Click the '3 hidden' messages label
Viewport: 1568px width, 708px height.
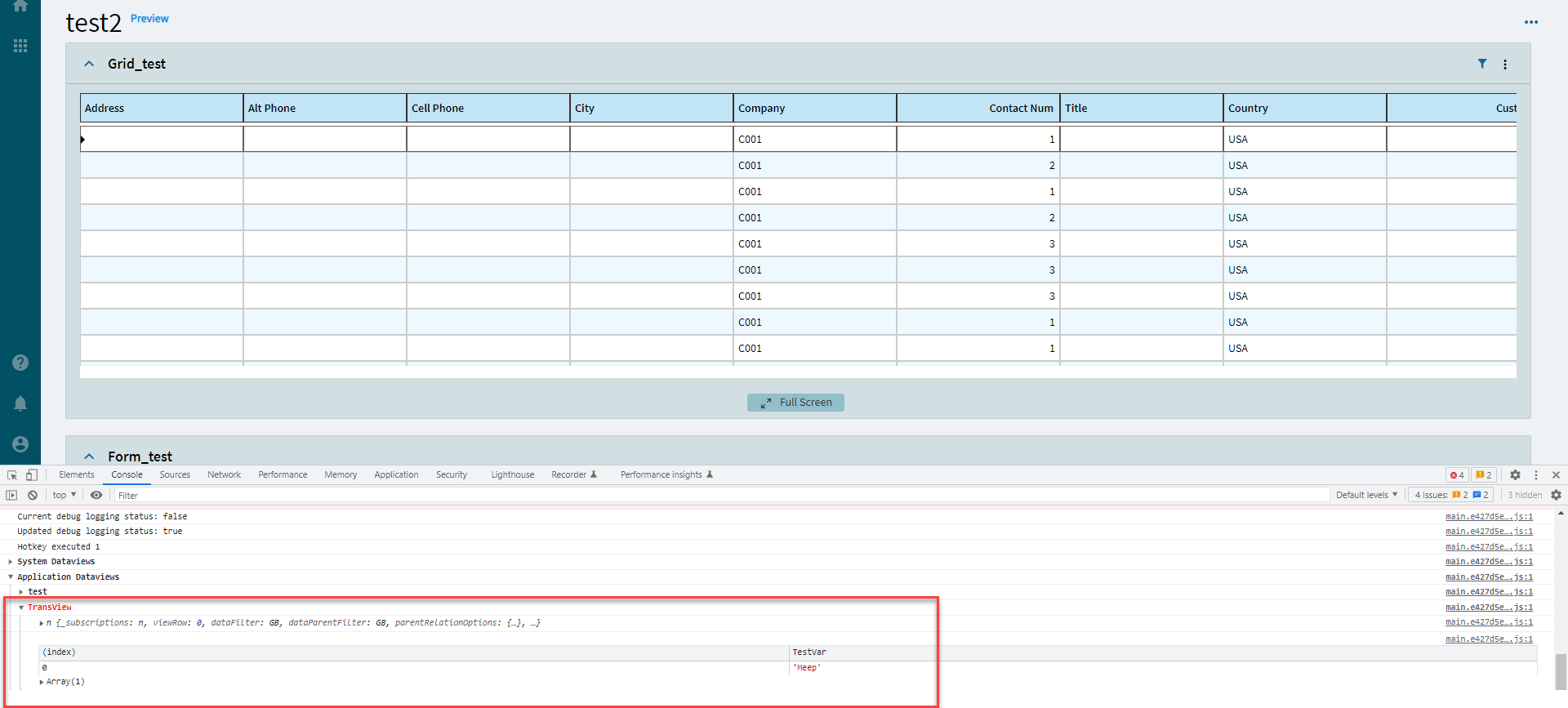click(1525, 495)
